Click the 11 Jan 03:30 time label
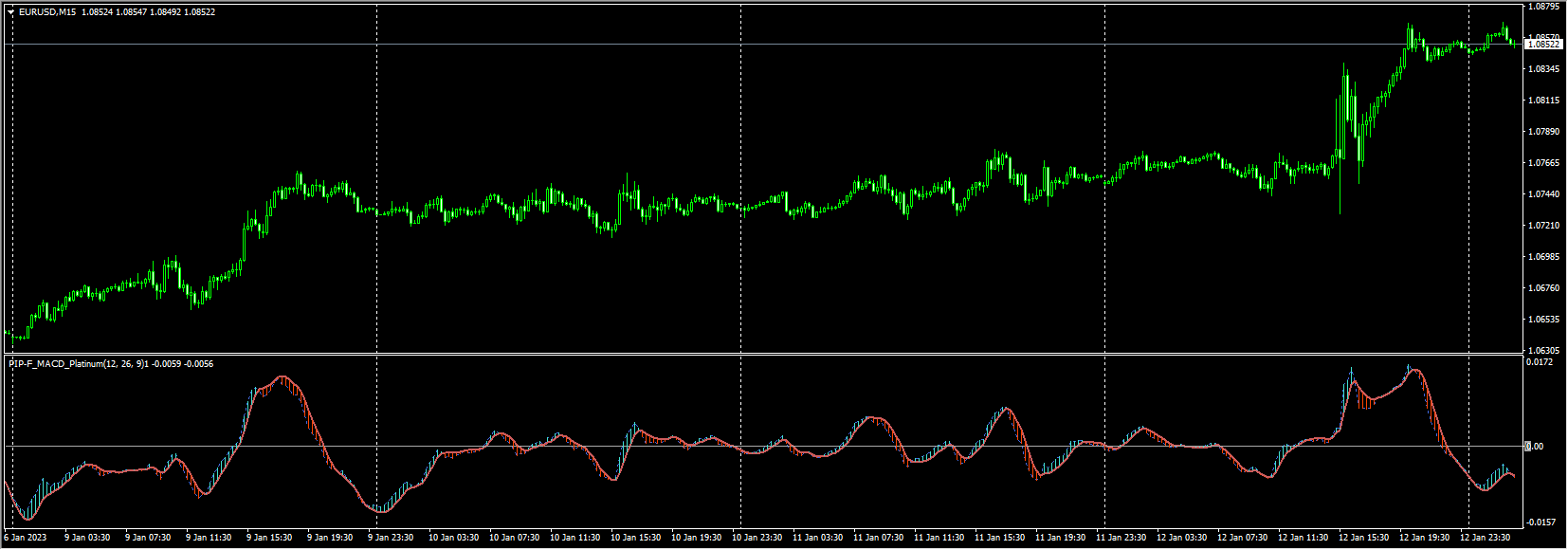Screen dimensions: 1568x550 click(817, 538)
